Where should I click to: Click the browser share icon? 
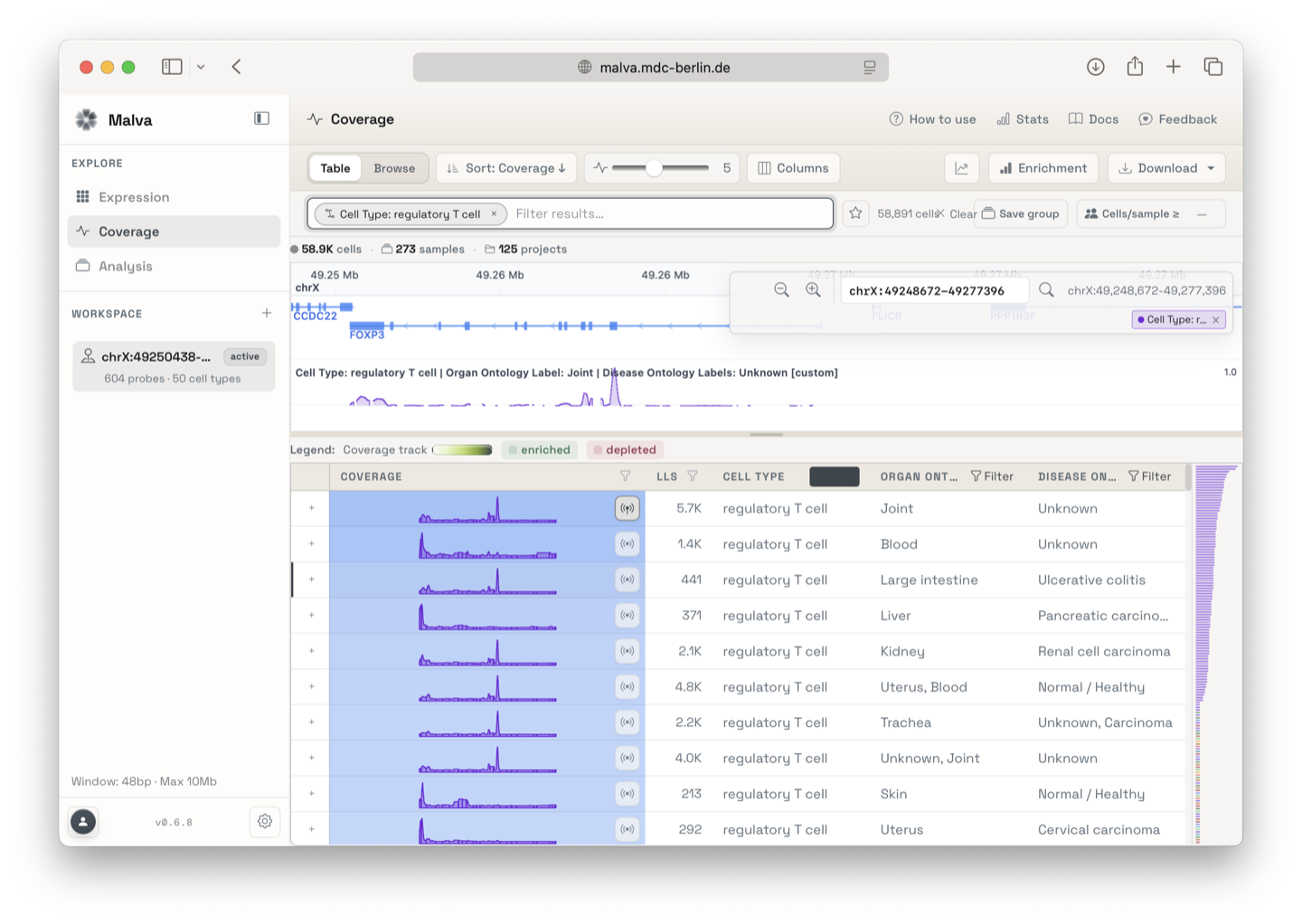[1135, 66]
